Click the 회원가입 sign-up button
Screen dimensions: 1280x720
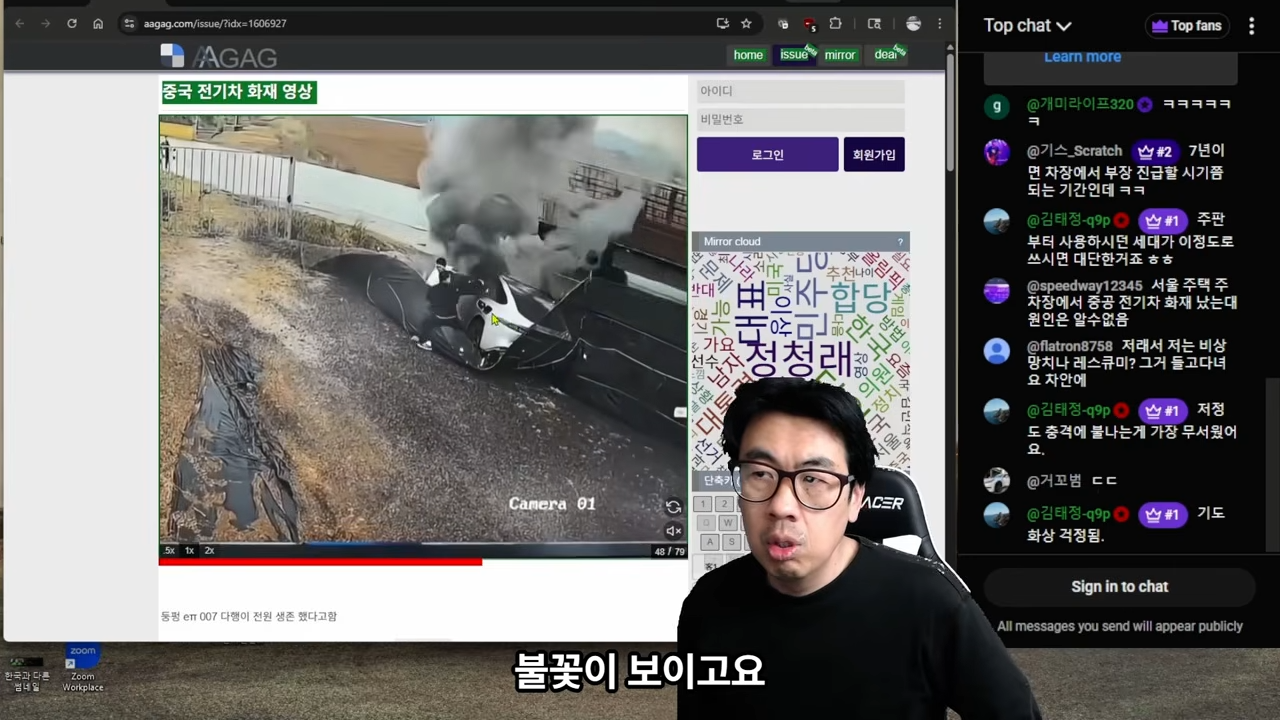pyautogui.click(x=874, y=155)
